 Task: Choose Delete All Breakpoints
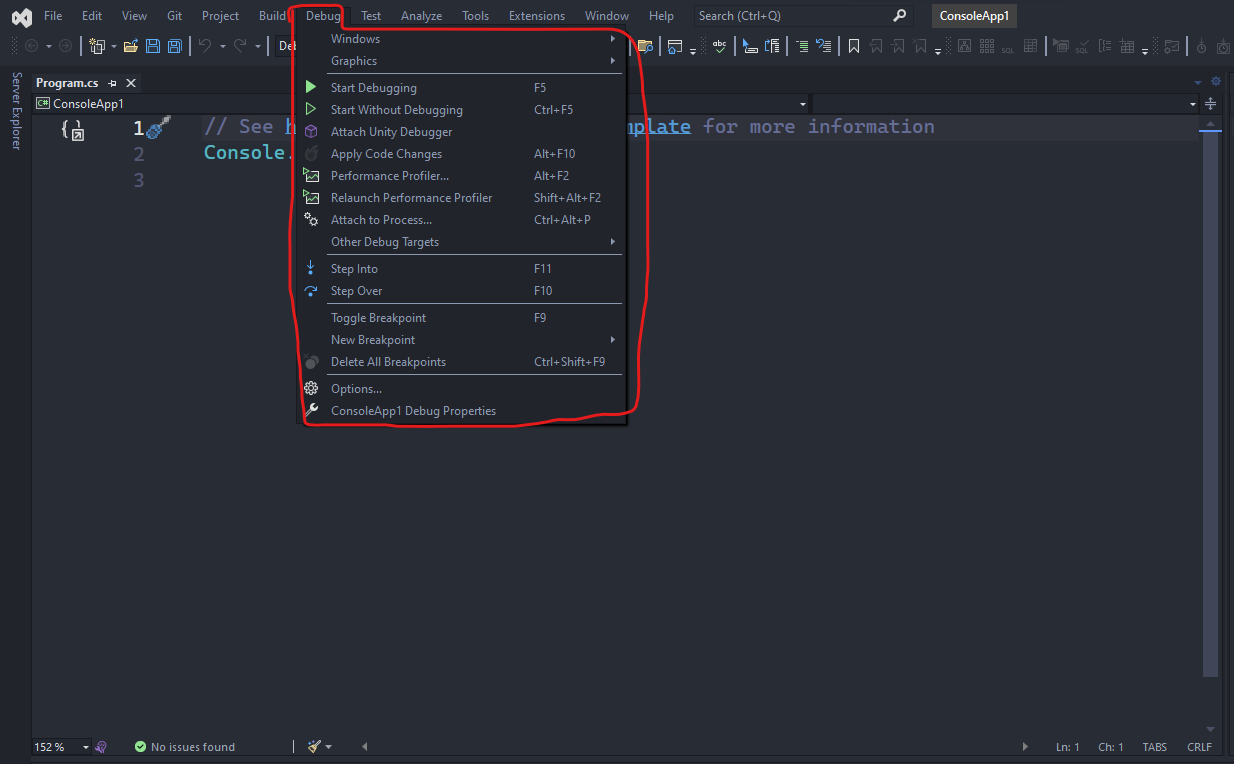pos(462,362)
